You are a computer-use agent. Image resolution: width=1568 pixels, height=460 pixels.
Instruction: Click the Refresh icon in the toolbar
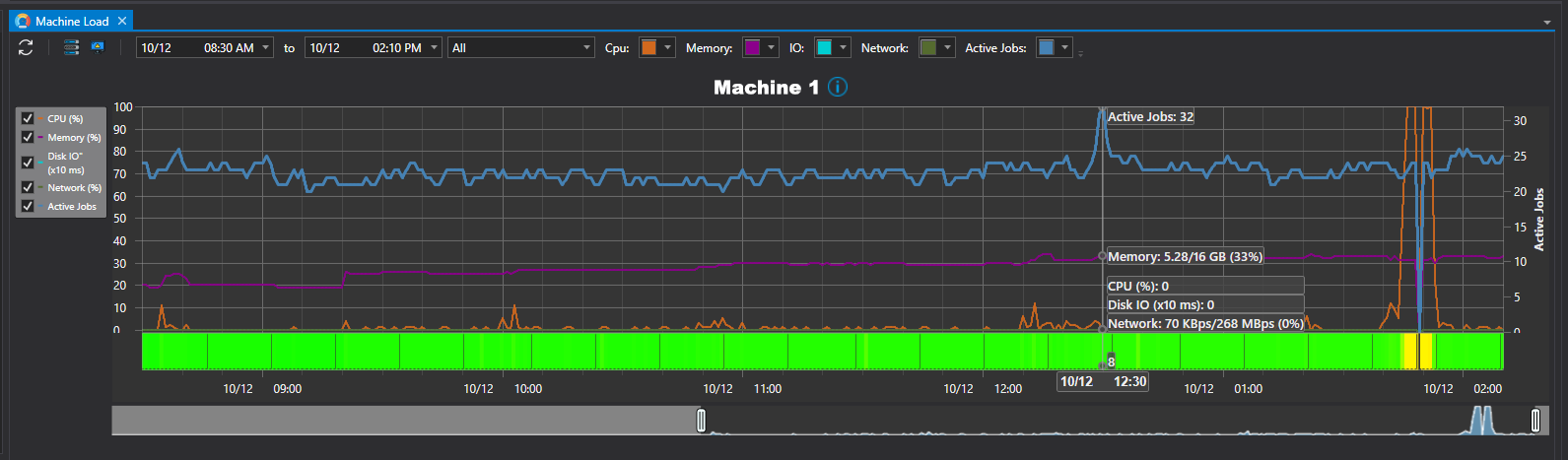click(26, 47)
